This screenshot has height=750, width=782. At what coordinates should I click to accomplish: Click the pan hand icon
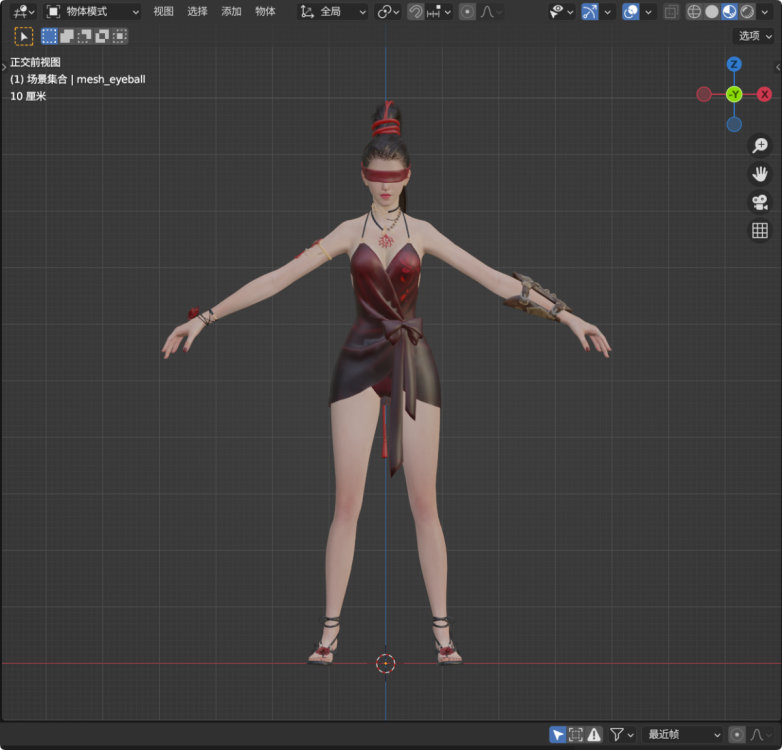point(760,174)
